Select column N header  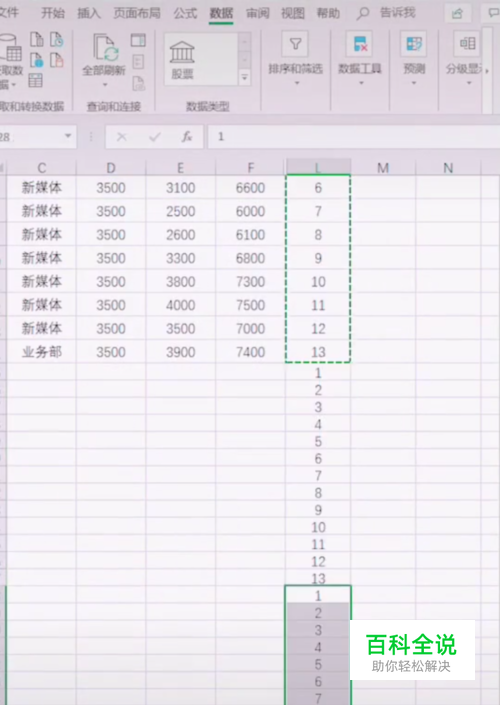(x=448, y=168)
